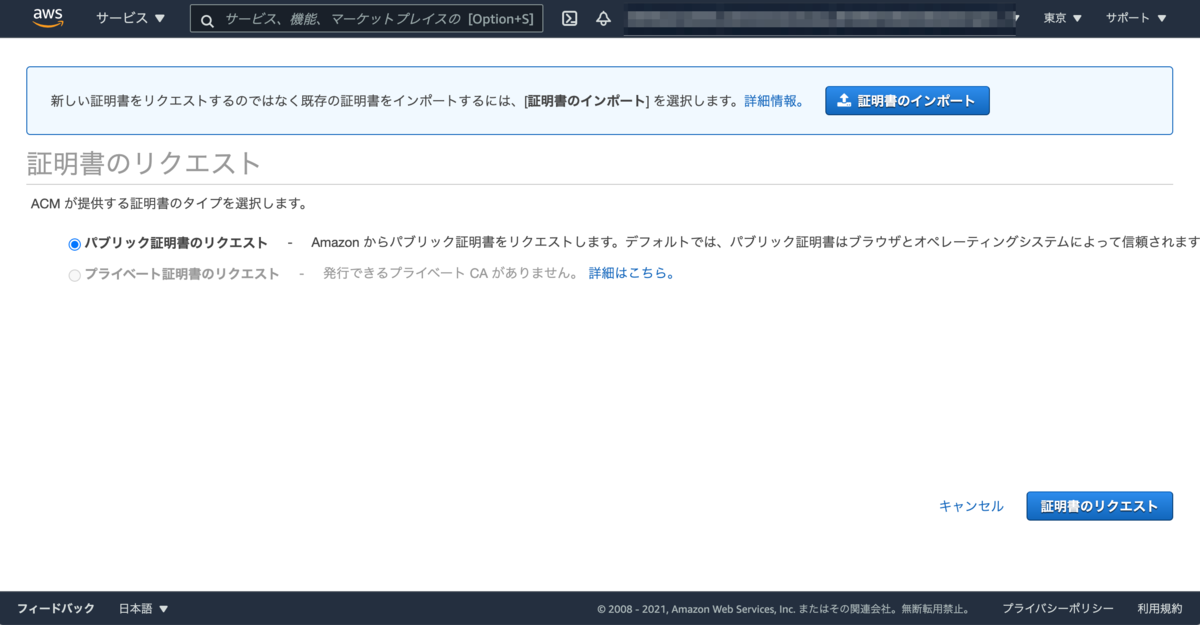1200x625 pixels.
Task: Click the 証明書のインポート button
Action: point(907,100)
